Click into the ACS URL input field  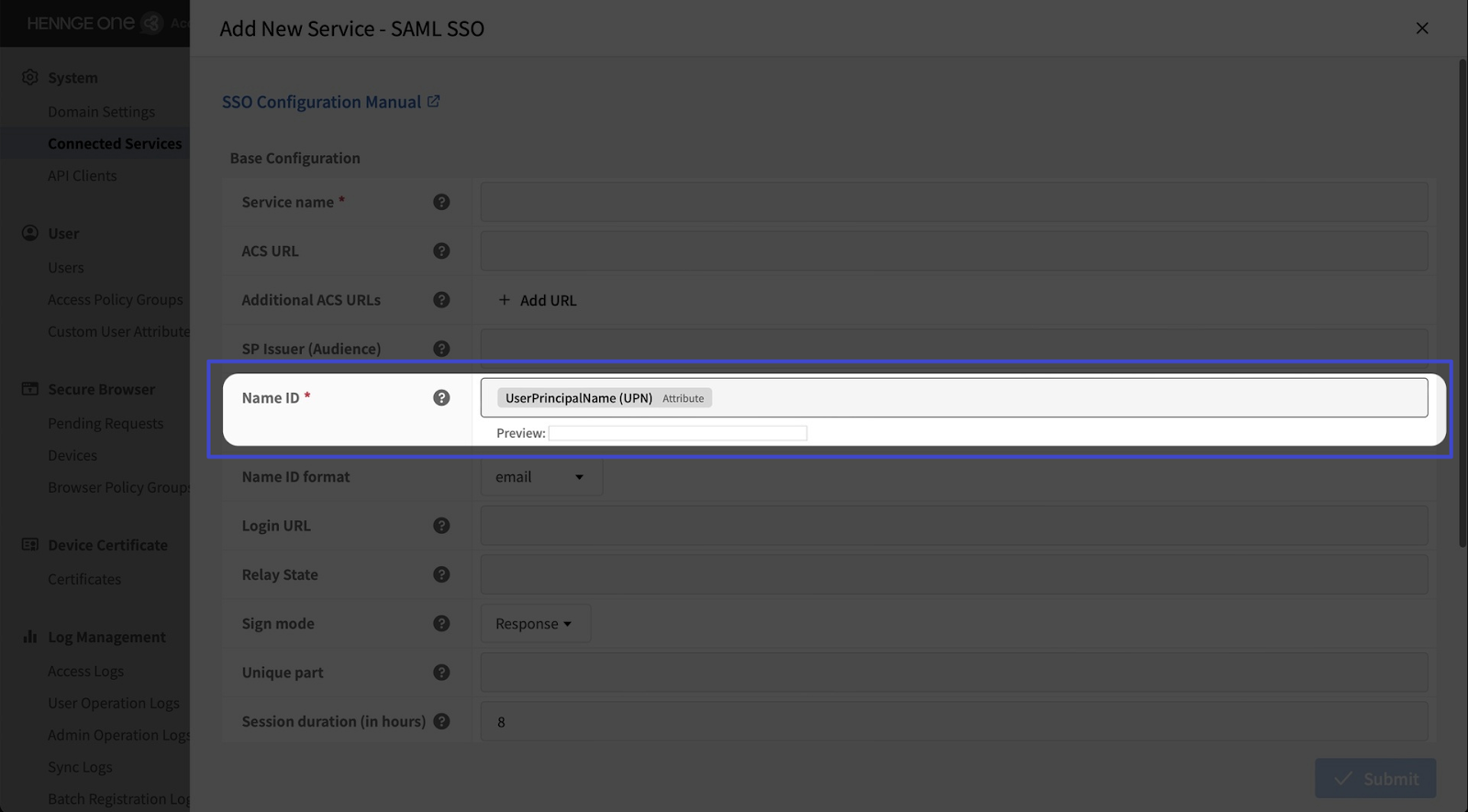(x=953, y=251)
